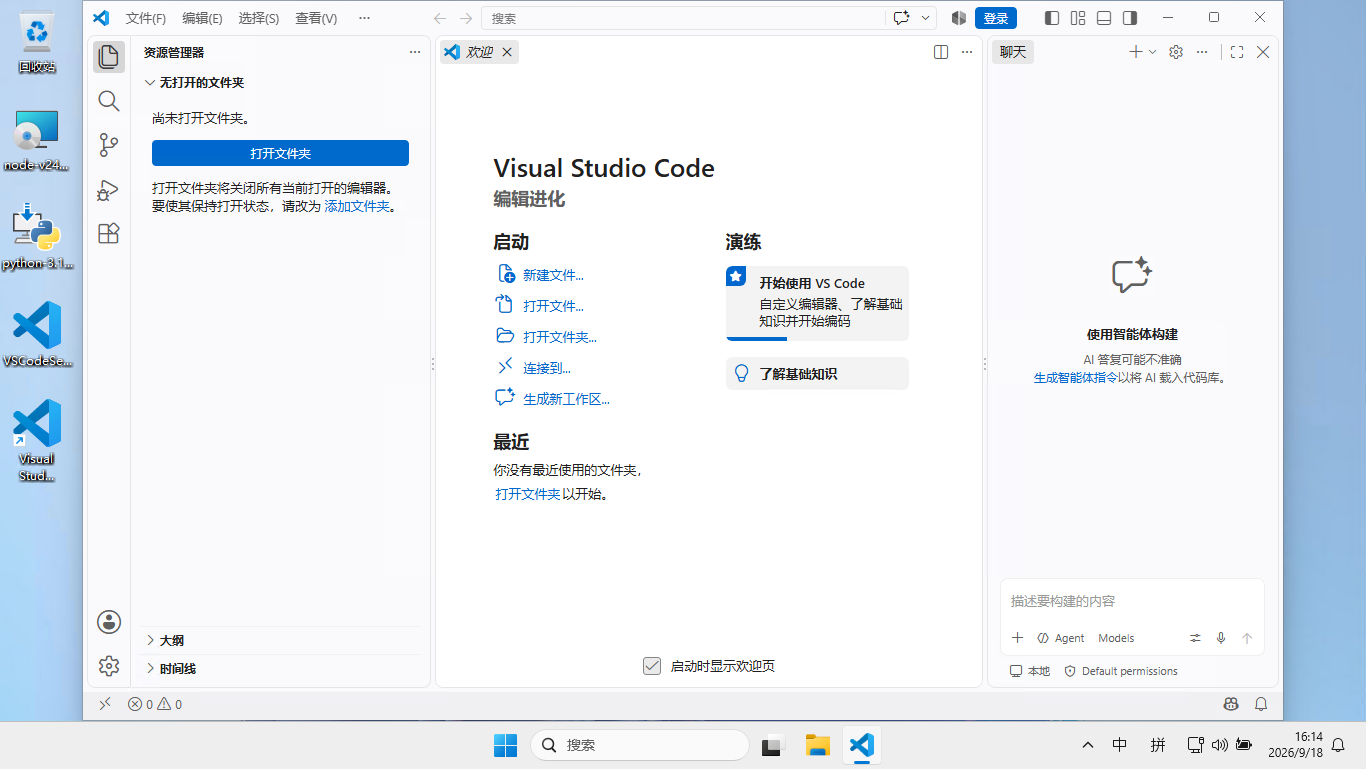Show errors and warnings count in the status bar
This screenshot has height=769, width=1366.
pos(155,704)
